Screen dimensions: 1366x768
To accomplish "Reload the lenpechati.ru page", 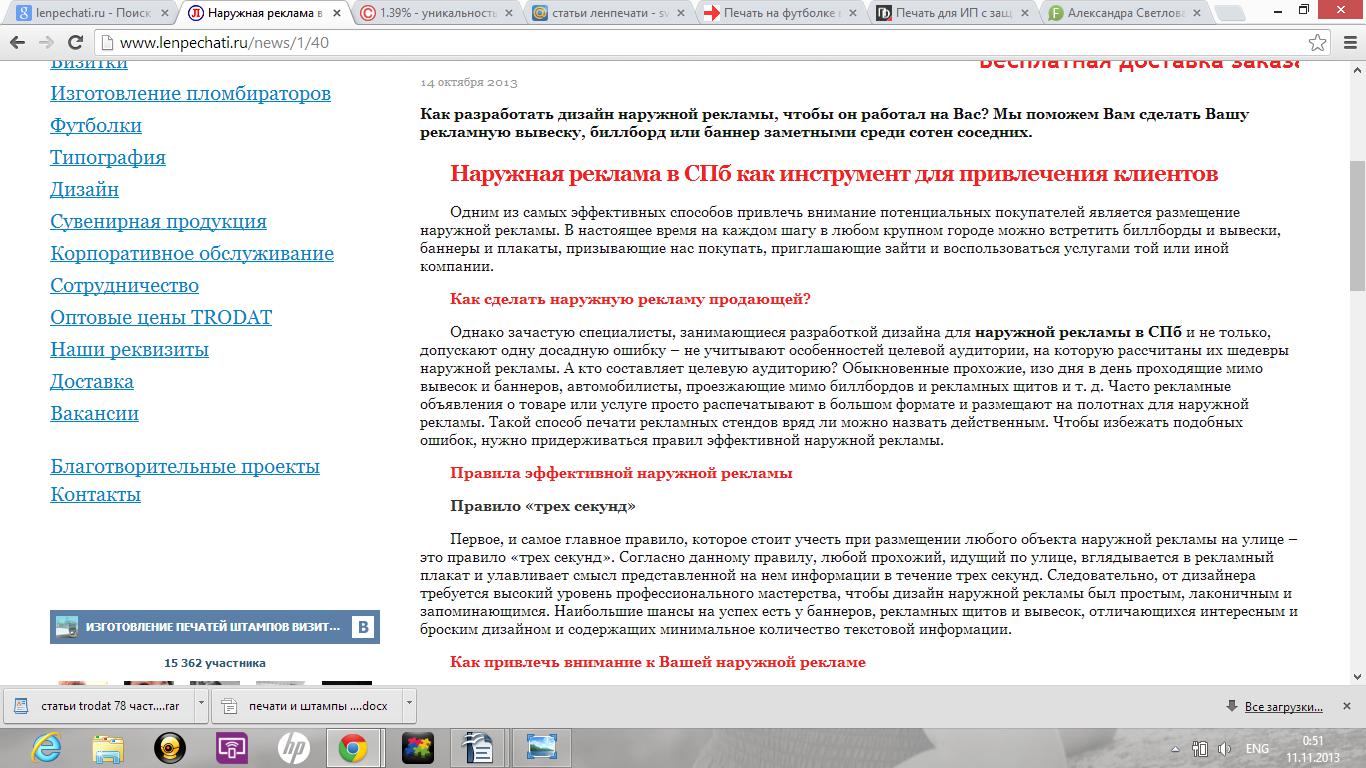I will tap(75, 43).
